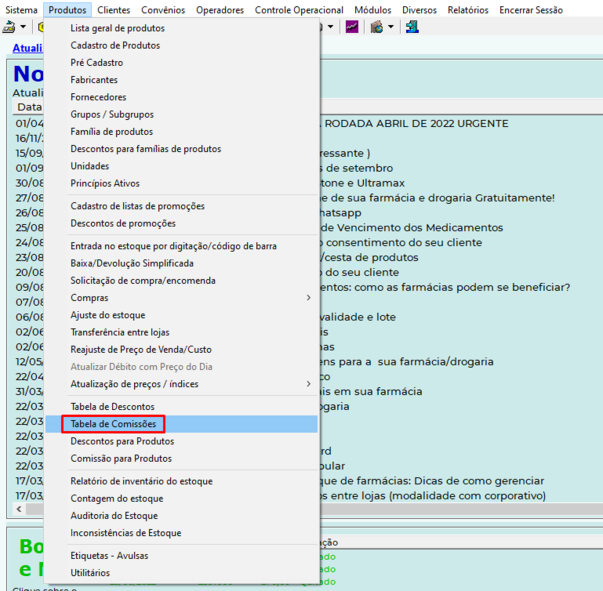Click news row ending 'de Vencimento dos Medicamentos'
Image resolution: width=603 pixels, height=591 pixels.
click(x=412, y=228)
